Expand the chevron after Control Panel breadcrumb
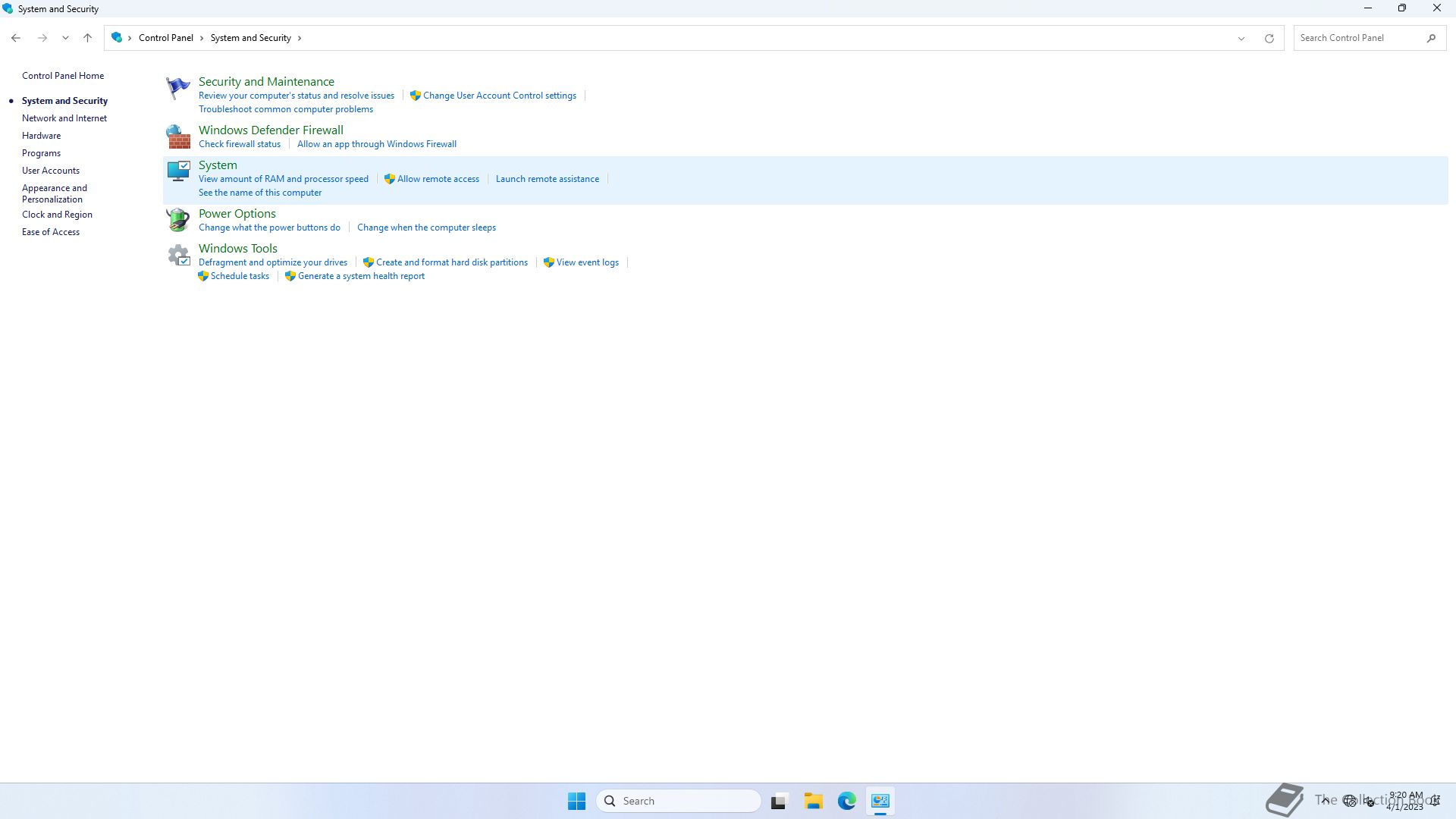1456x819 pixels. [x=202, y=38]
